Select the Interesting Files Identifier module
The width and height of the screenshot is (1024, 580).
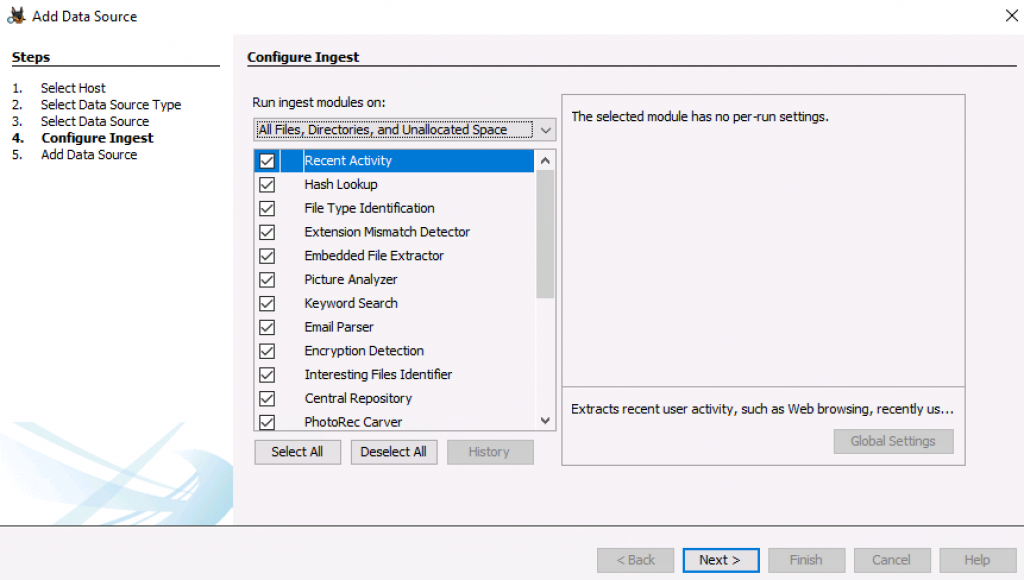point(378,375)
